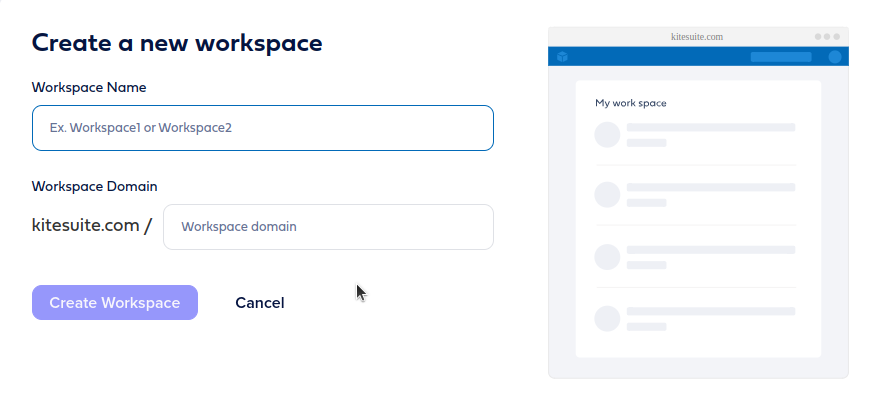Select the third avatar circle in preview list

pyautogui.click(x=607, y=256)
